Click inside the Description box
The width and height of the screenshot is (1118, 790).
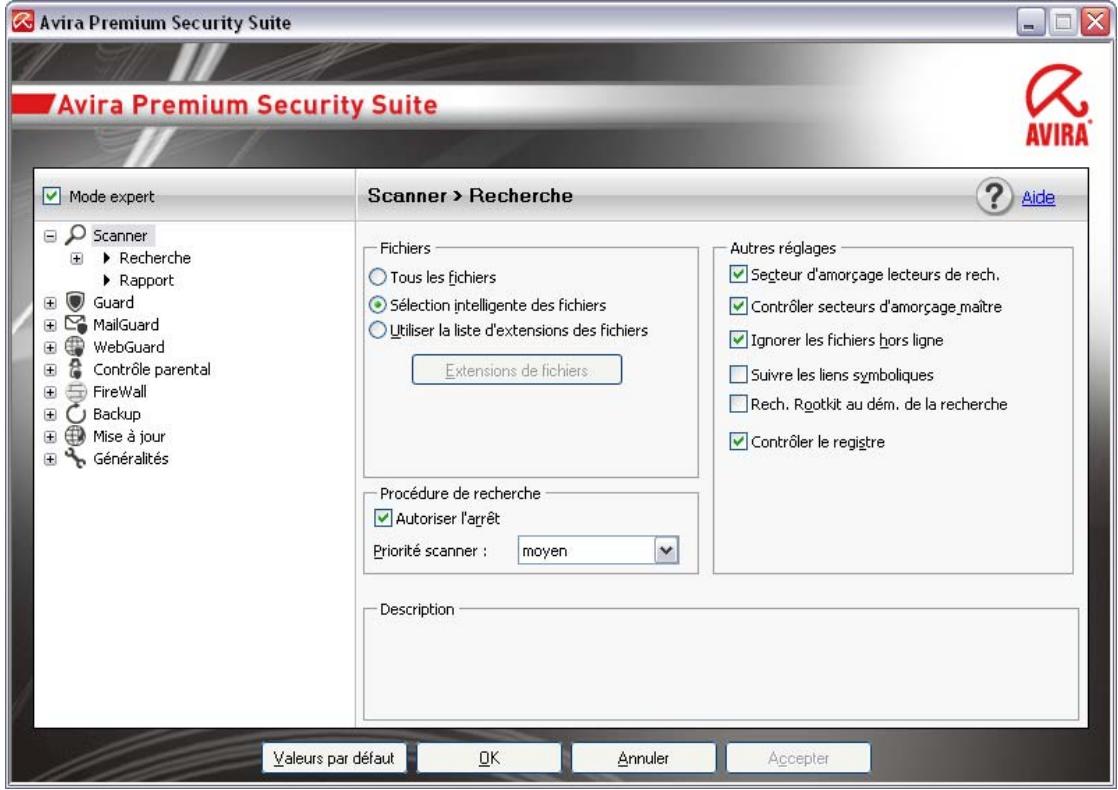[721, 667]
